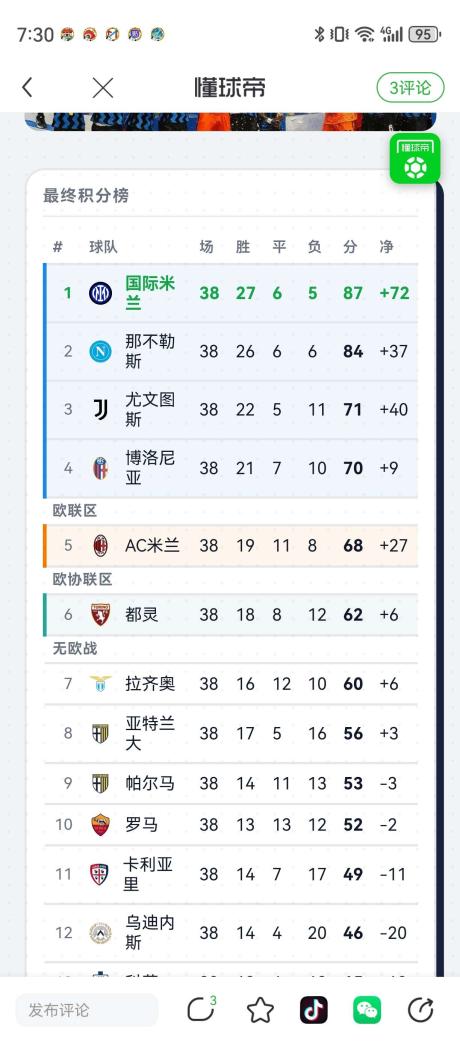Tap the 发布评论 comment input field
The width and height of the screenshot is (460, 1043).
[87, 1010]
